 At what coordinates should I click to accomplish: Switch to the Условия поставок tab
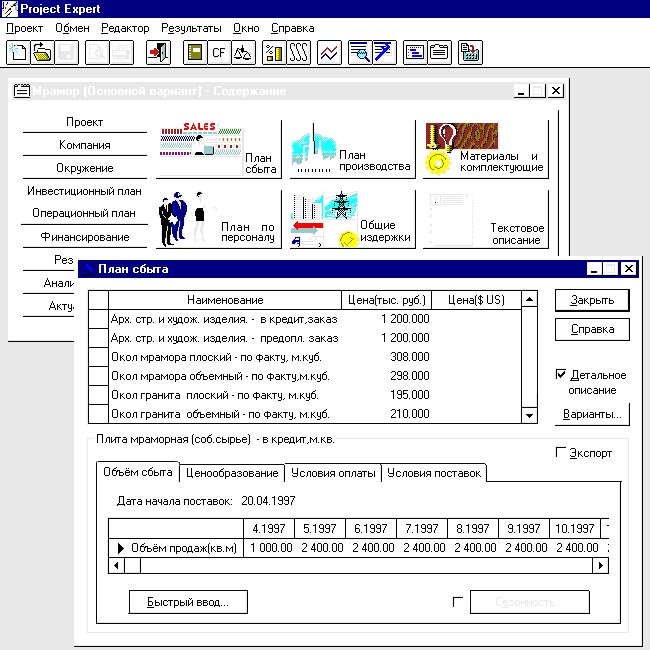[x=434, y=473]
